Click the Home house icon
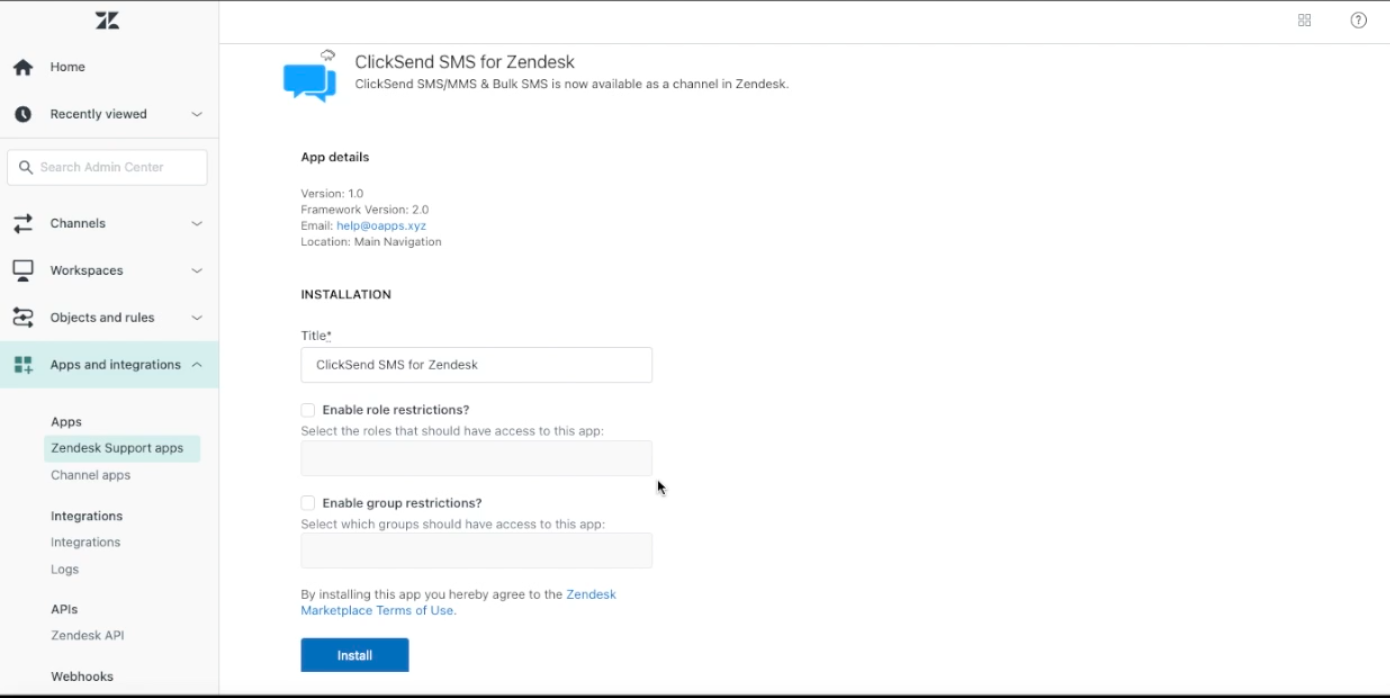 [x=23, y=67]
